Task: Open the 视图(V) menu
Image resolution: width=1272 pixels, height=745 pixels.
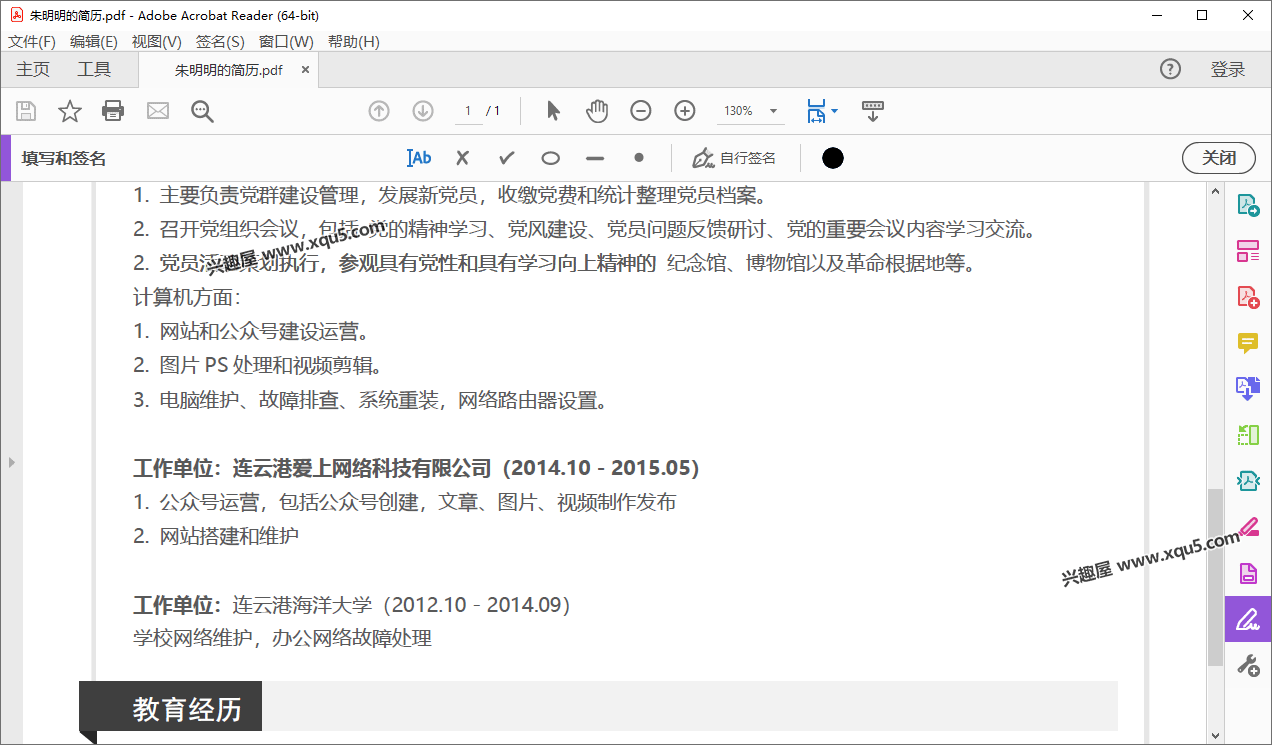Action: 157,41
